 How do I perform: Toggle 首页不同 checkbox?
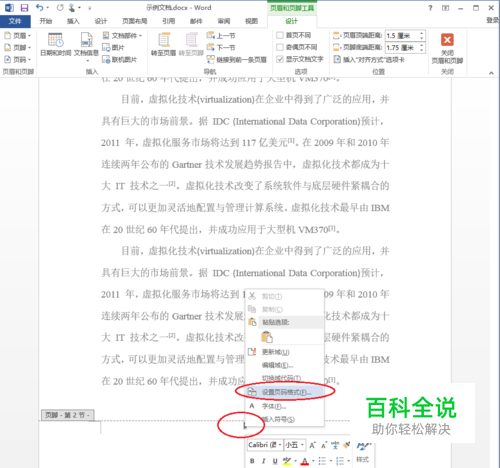(280, 35)
